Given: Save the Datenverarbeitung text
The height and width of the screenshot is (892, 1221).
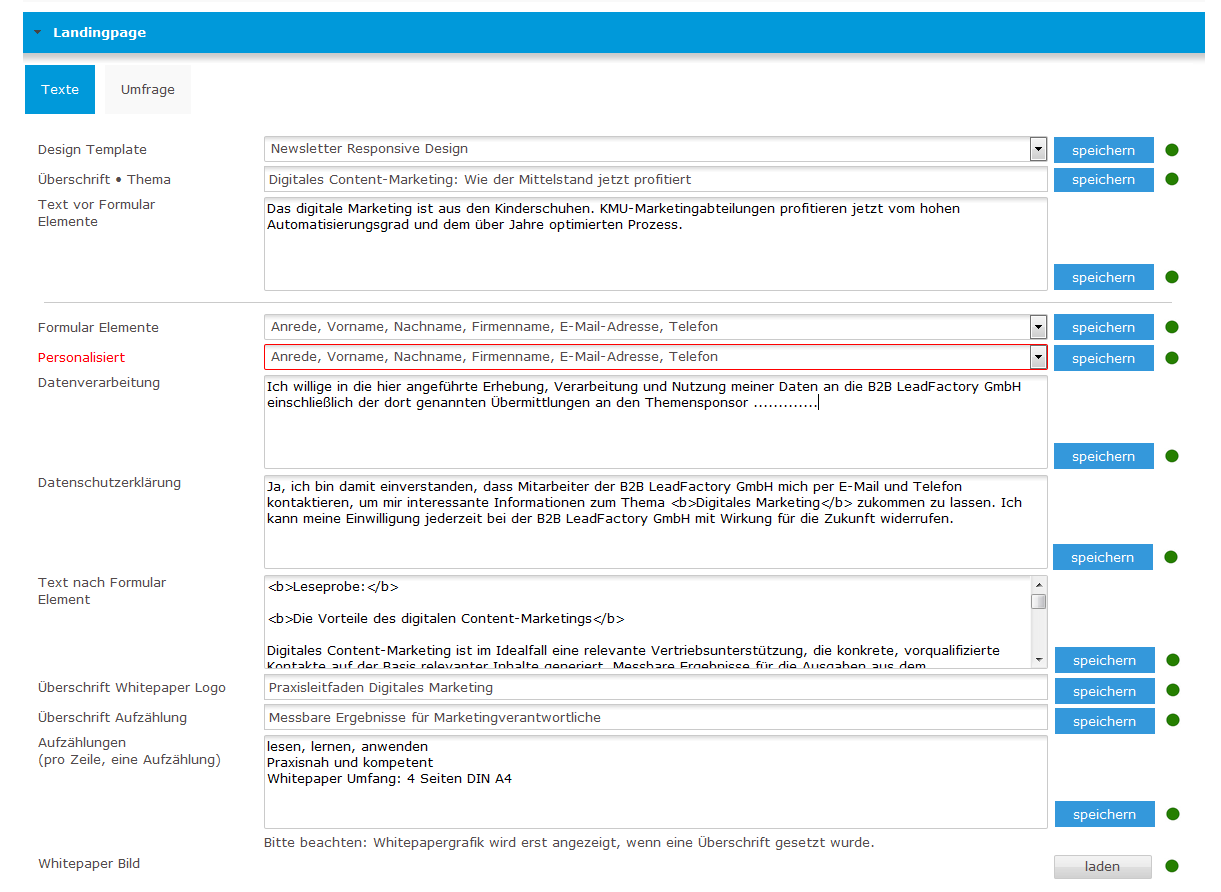Looking at the screenshot, I should [x=1104, y=456].
